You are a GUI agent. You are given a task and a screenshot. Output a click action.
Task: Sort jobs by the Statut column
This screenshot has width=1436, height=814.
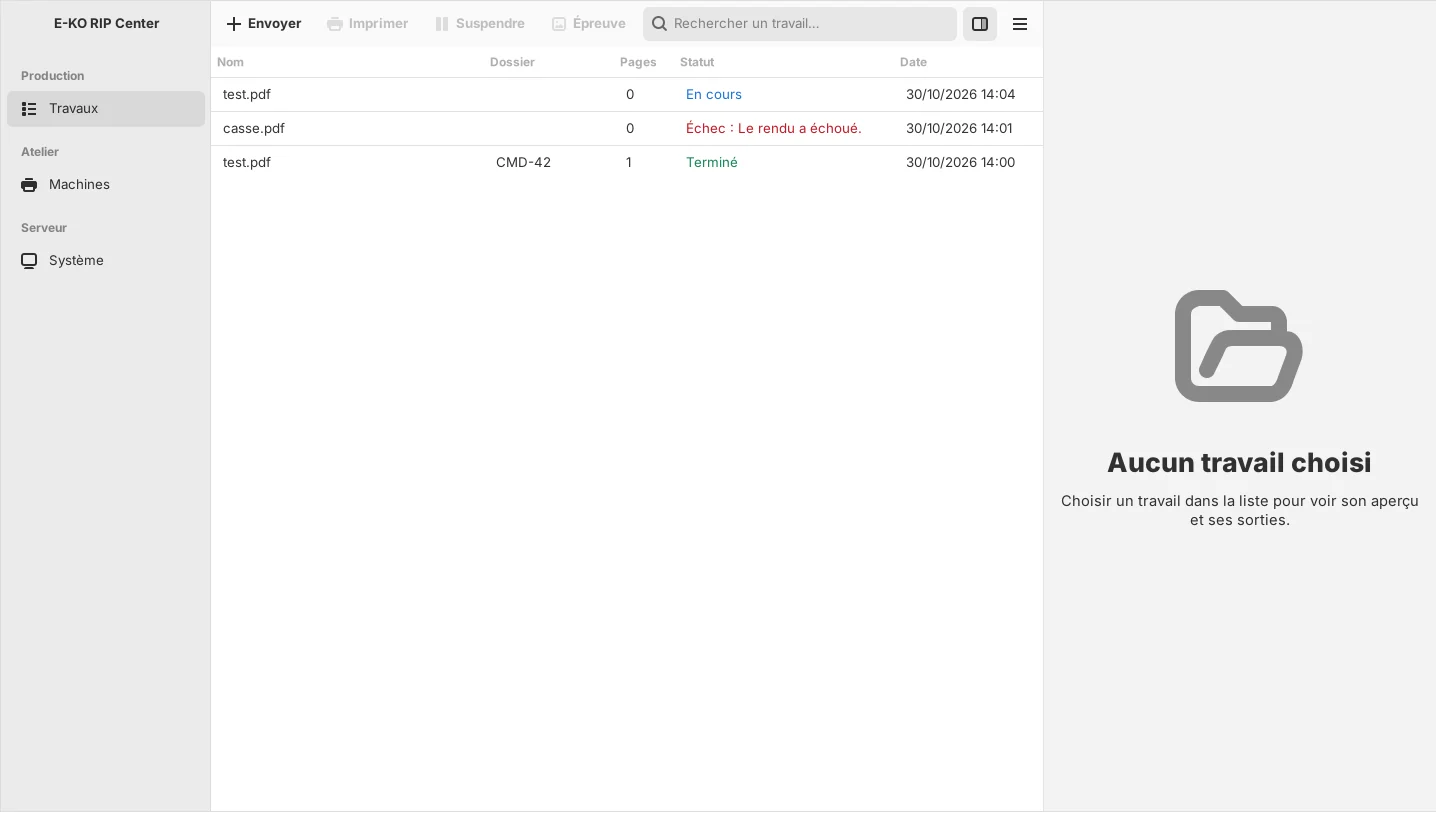click(697, 62)
